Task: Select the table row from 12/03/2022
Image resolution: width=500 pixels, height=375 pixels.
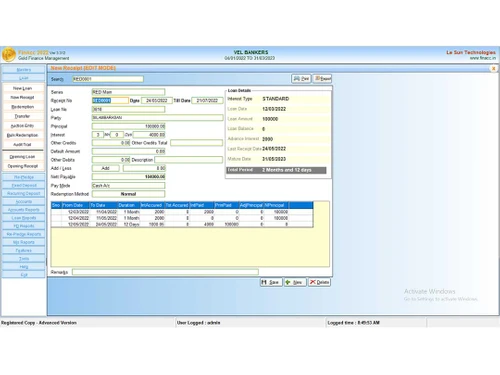Action: click(x=182, y=212)
